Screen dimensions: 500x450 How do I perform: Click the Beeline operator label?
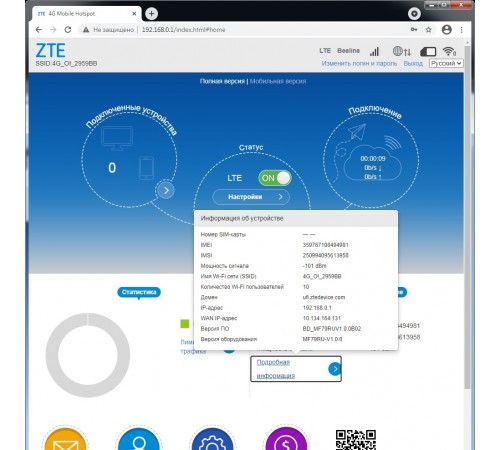tap(348, 51)
